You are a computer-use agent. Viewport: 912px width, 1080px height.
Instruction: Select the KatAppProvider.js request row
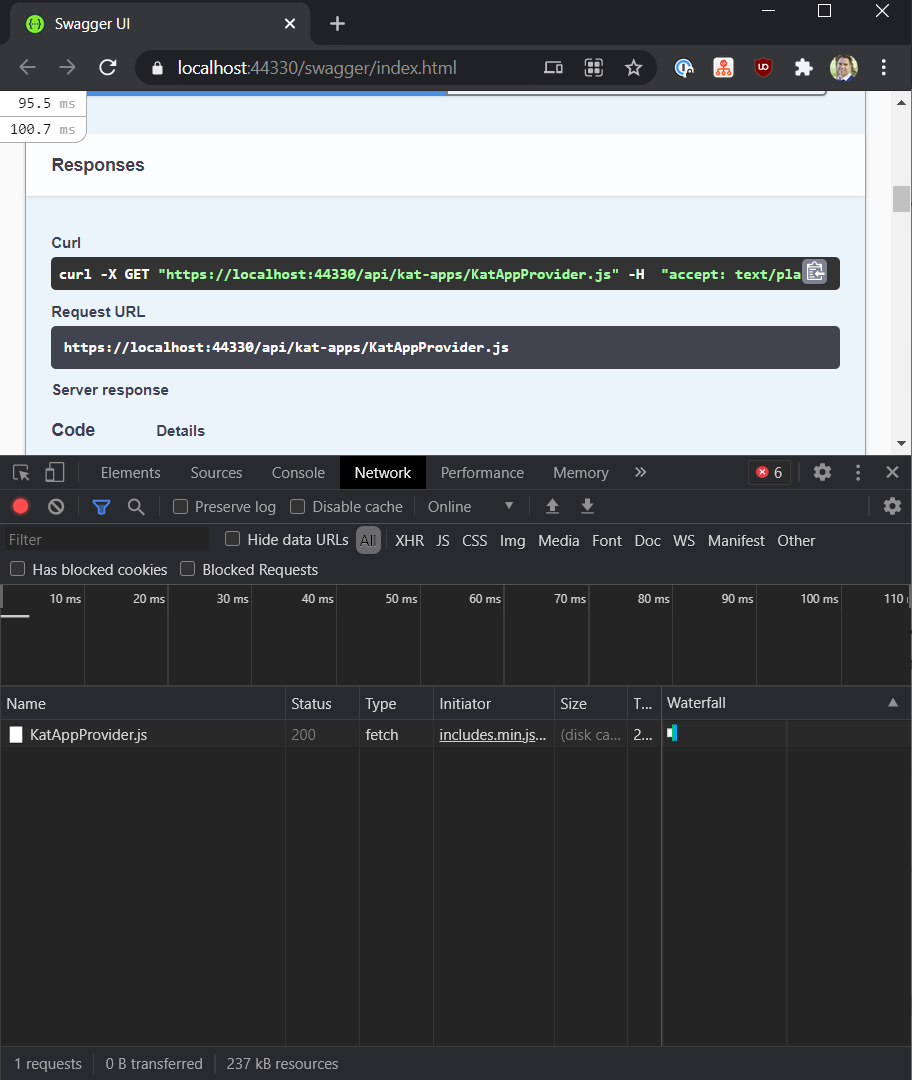[x=456, y=735]
